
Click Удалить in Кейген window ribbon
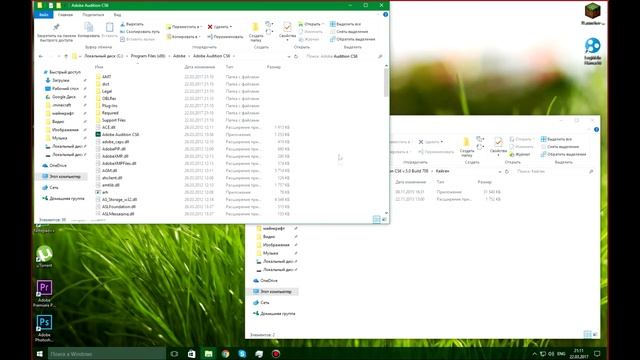click(x=431, y=142)
